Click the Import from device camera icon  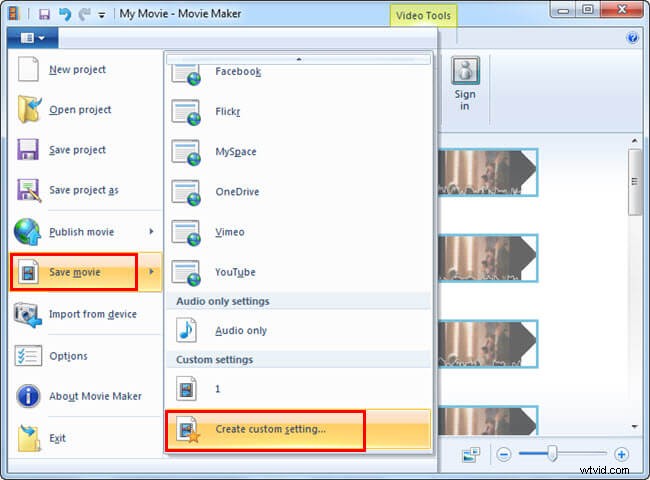pos(28,314)
